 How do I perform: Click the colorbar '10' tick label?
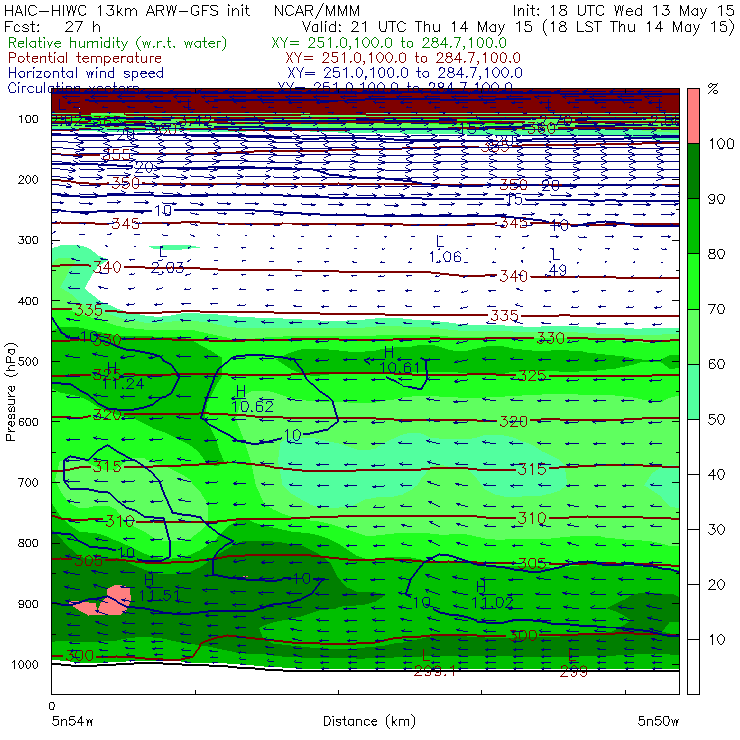[716, 639]
